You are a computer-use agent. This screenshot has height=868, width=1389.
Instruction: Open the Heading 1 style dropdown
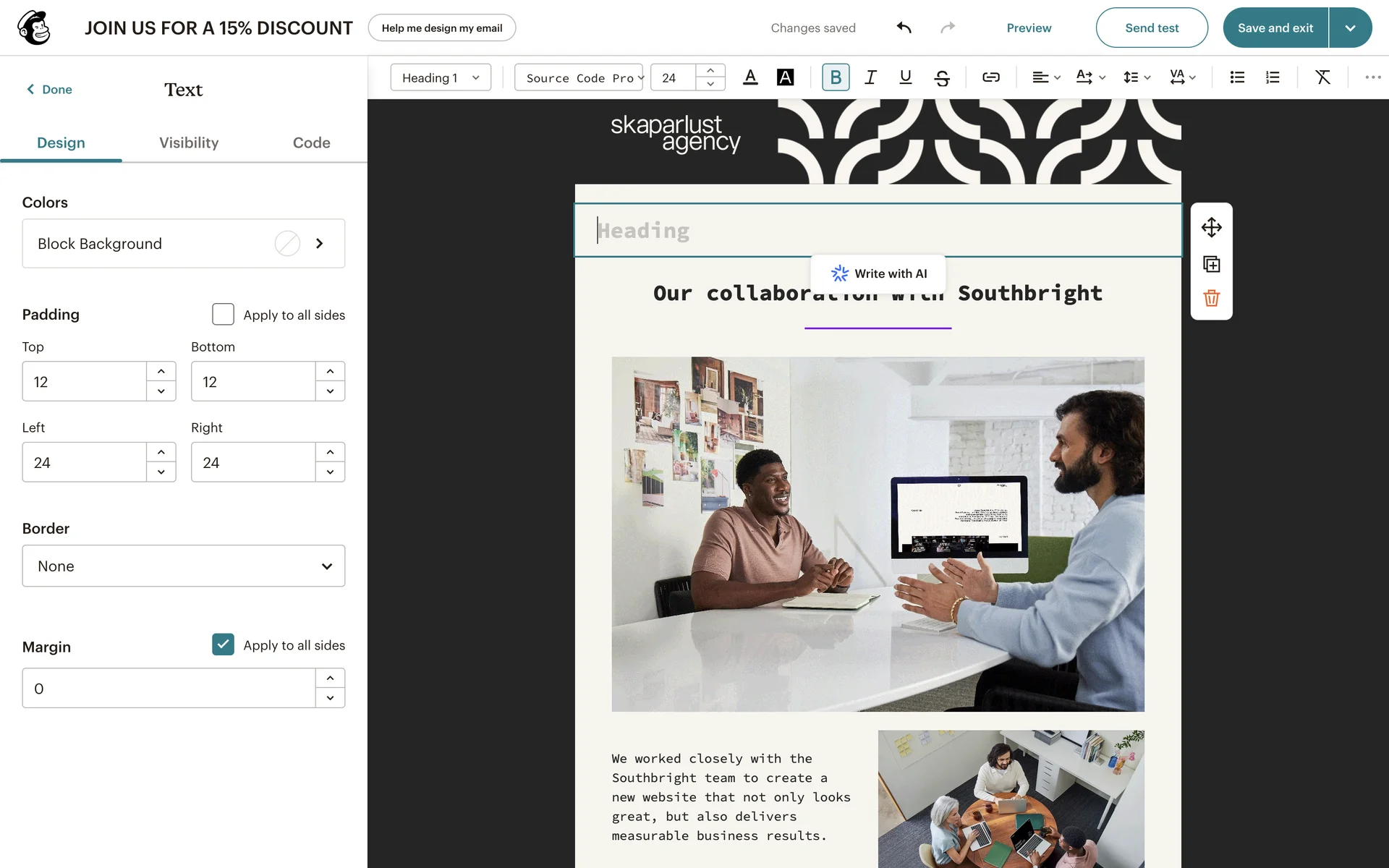click(441, 77)
